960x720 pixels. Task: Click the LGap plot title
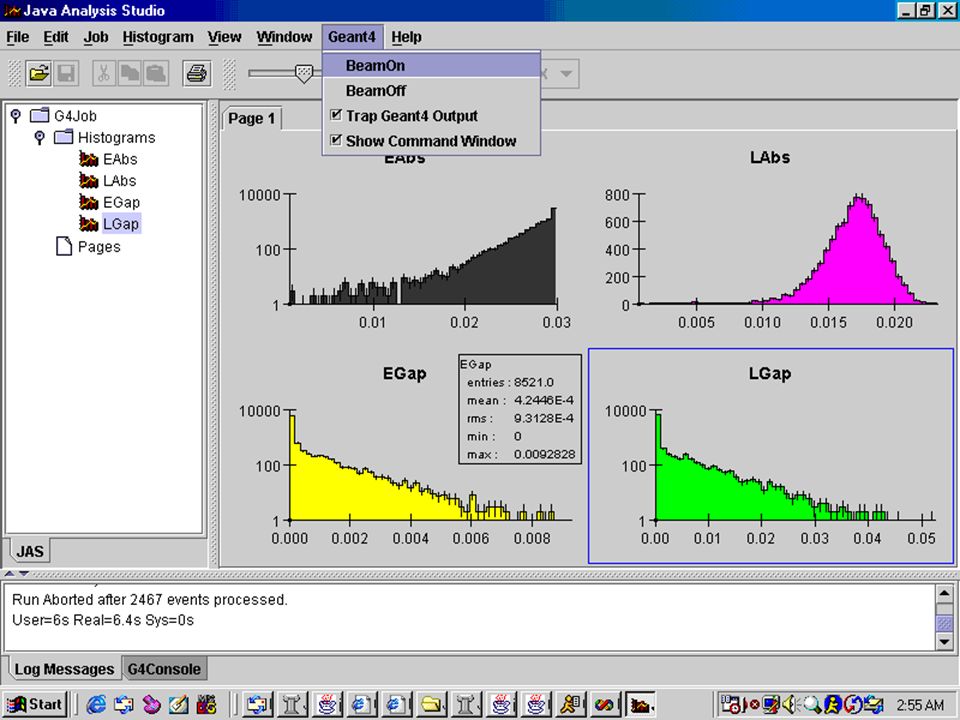(770, 373)
